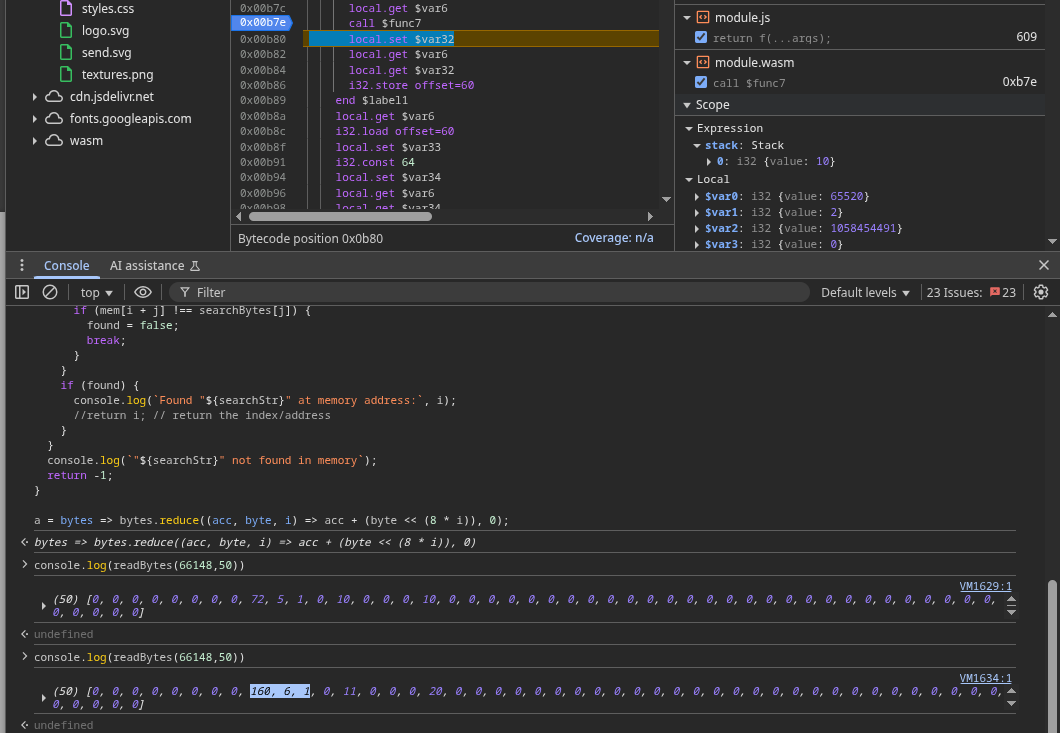The width and height of the screenshot is (1060, 733).
Task: Click the cloud icon beside cdn.jsdelivr.net
Action: point(54,97)
